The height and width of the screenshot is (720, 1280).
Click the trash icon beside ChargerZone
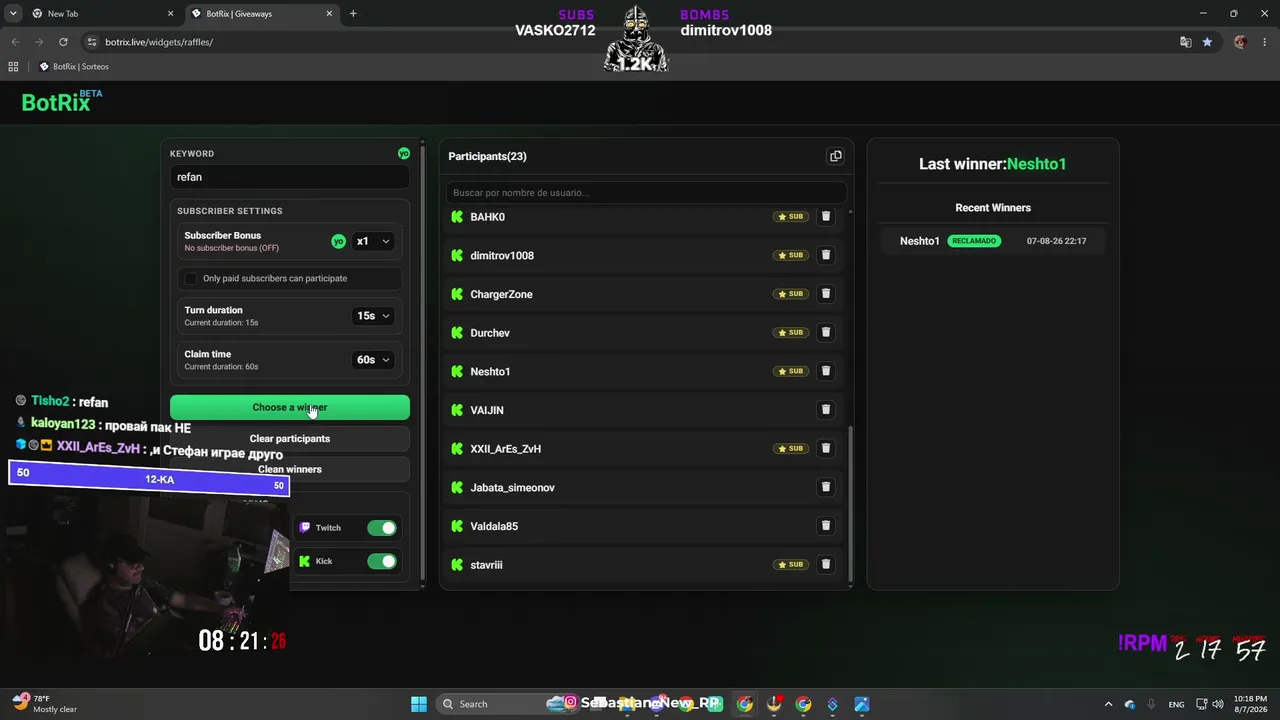click(826, 294)
